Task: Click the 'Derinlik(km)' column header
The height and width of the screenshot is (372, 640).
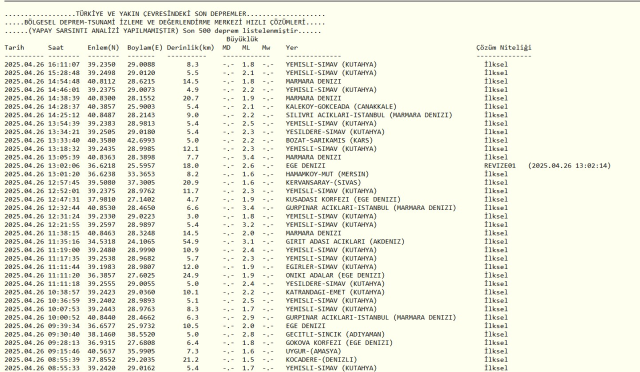Action: pos(190,48)
